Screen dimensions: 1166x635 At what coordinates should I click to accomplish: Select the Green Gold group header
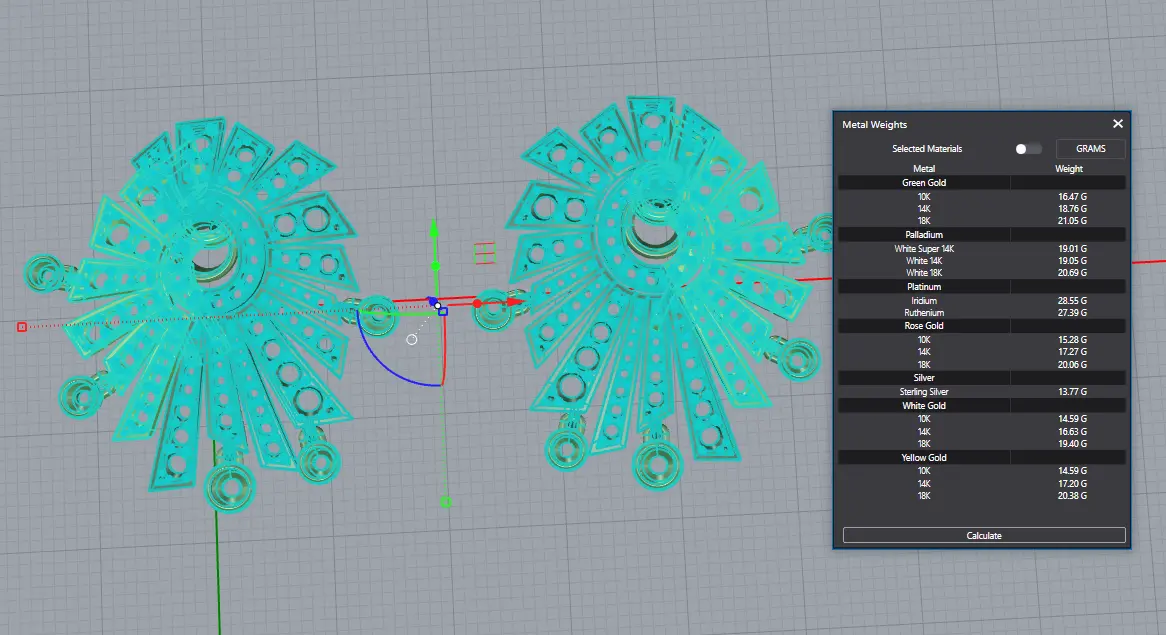(x=924, y=183)
